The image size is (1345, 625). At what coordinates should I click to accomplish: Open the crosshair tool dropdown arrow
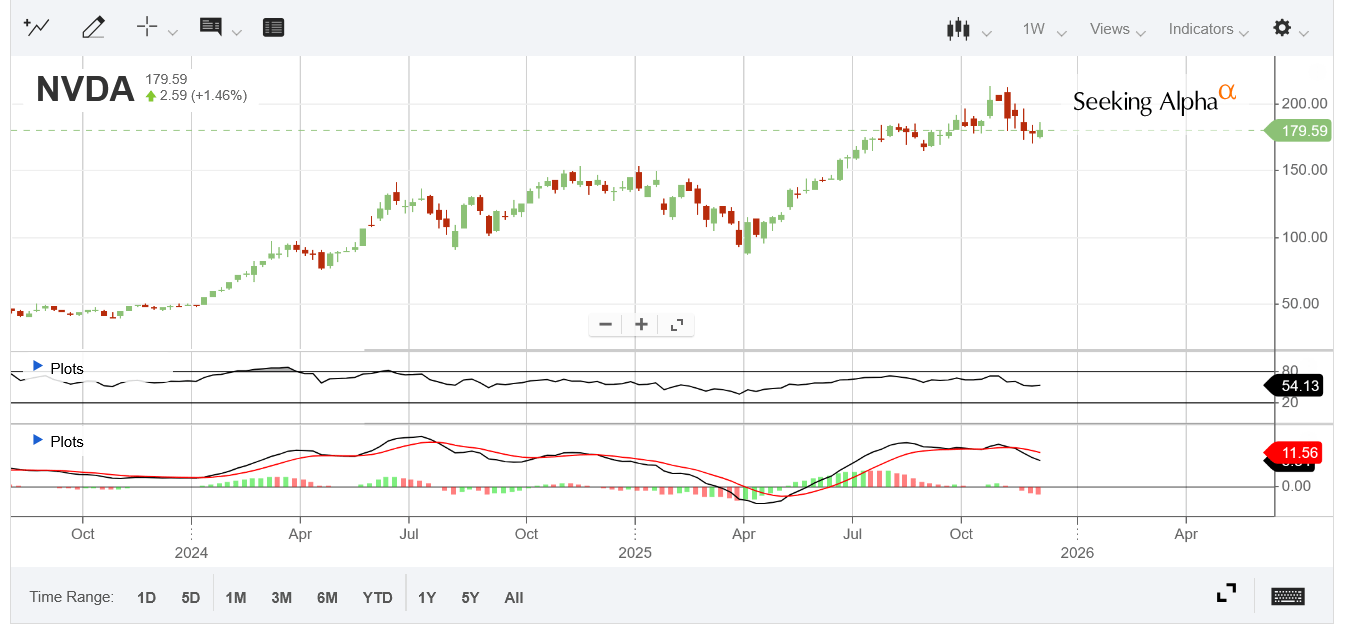(172, 32)
